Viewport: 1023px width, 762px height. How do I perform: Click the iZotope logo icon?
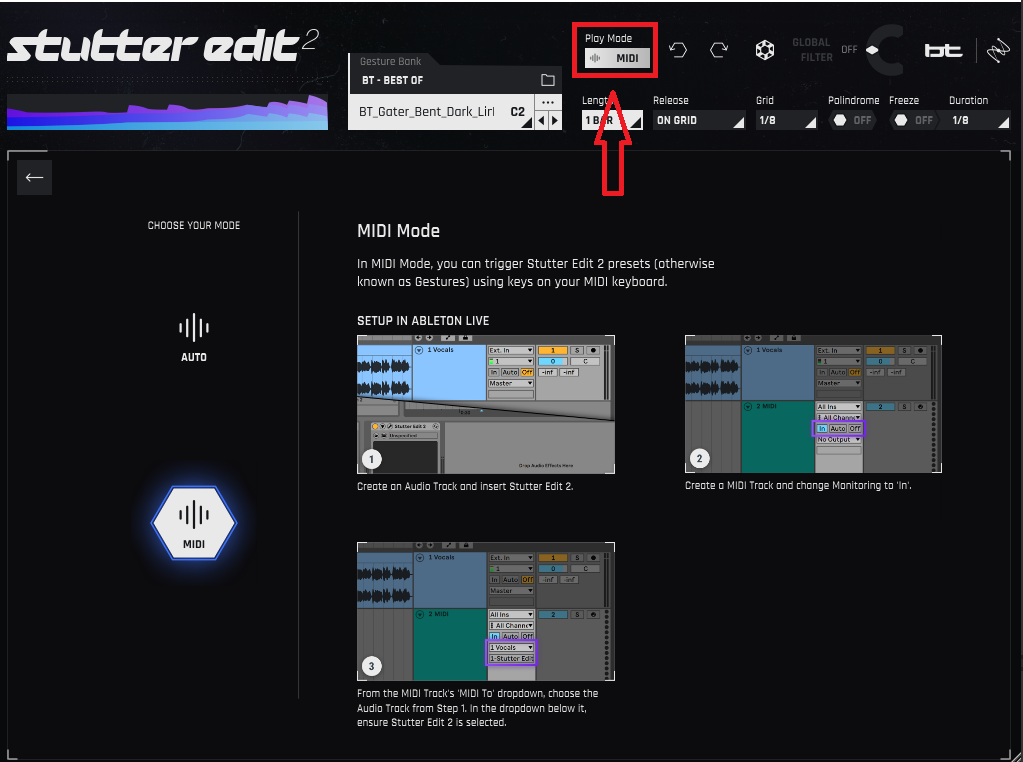998,50
